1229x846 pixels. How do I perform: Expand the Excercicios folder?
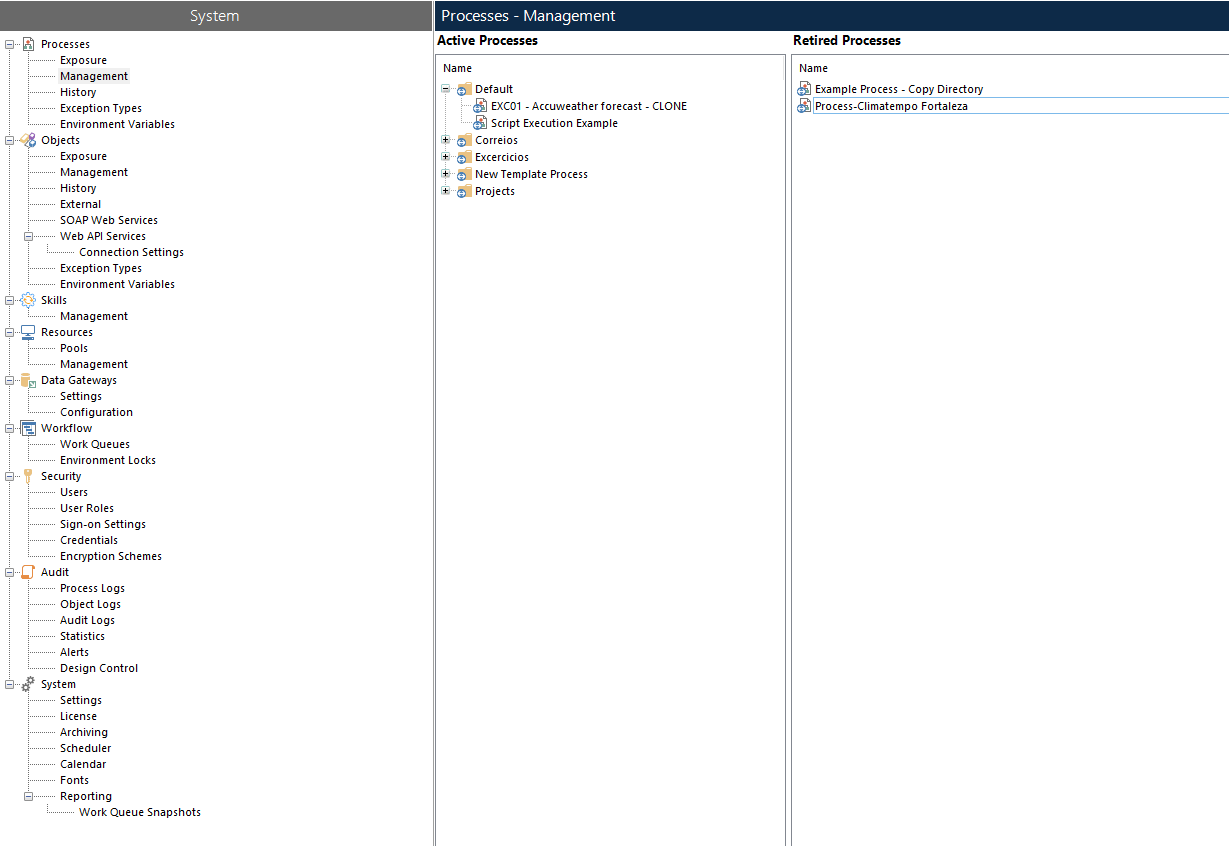(x=446, y=156)
